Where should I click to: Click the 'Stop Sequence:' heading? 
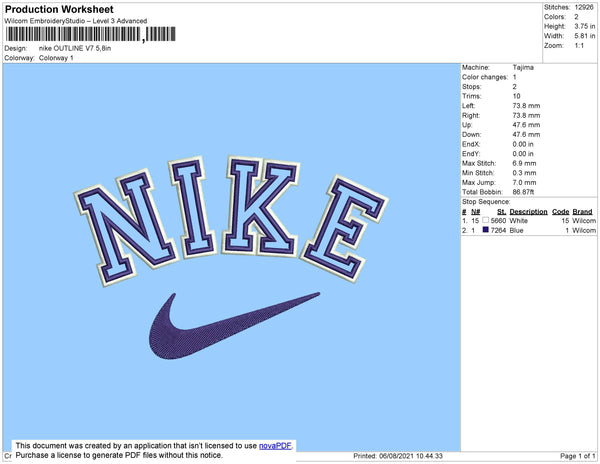tap(486, 202)
